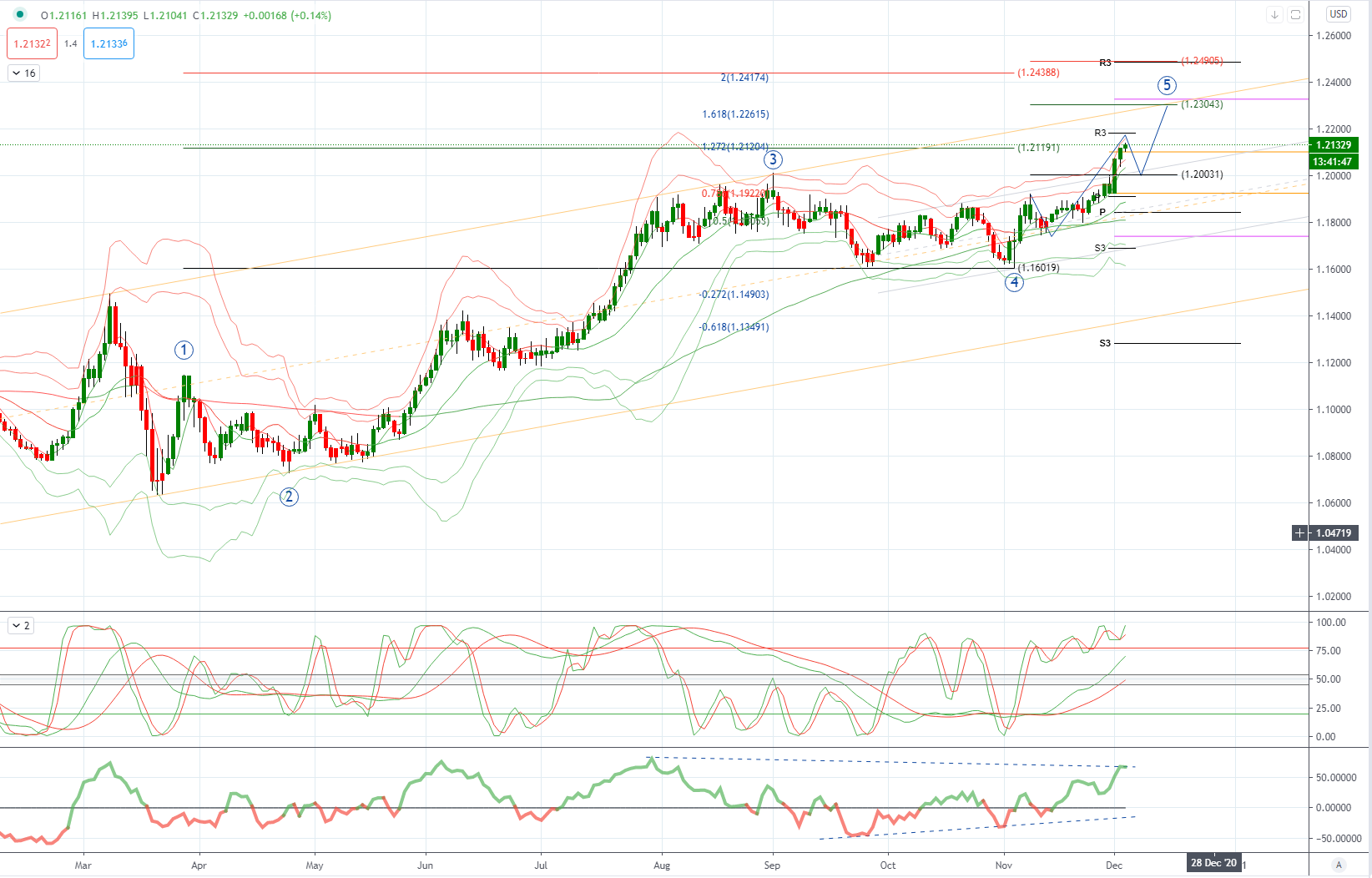Click the fib level -0.618(1.13491) label
This screenshot has height=878, width=1372.
[x=734, y=327]
